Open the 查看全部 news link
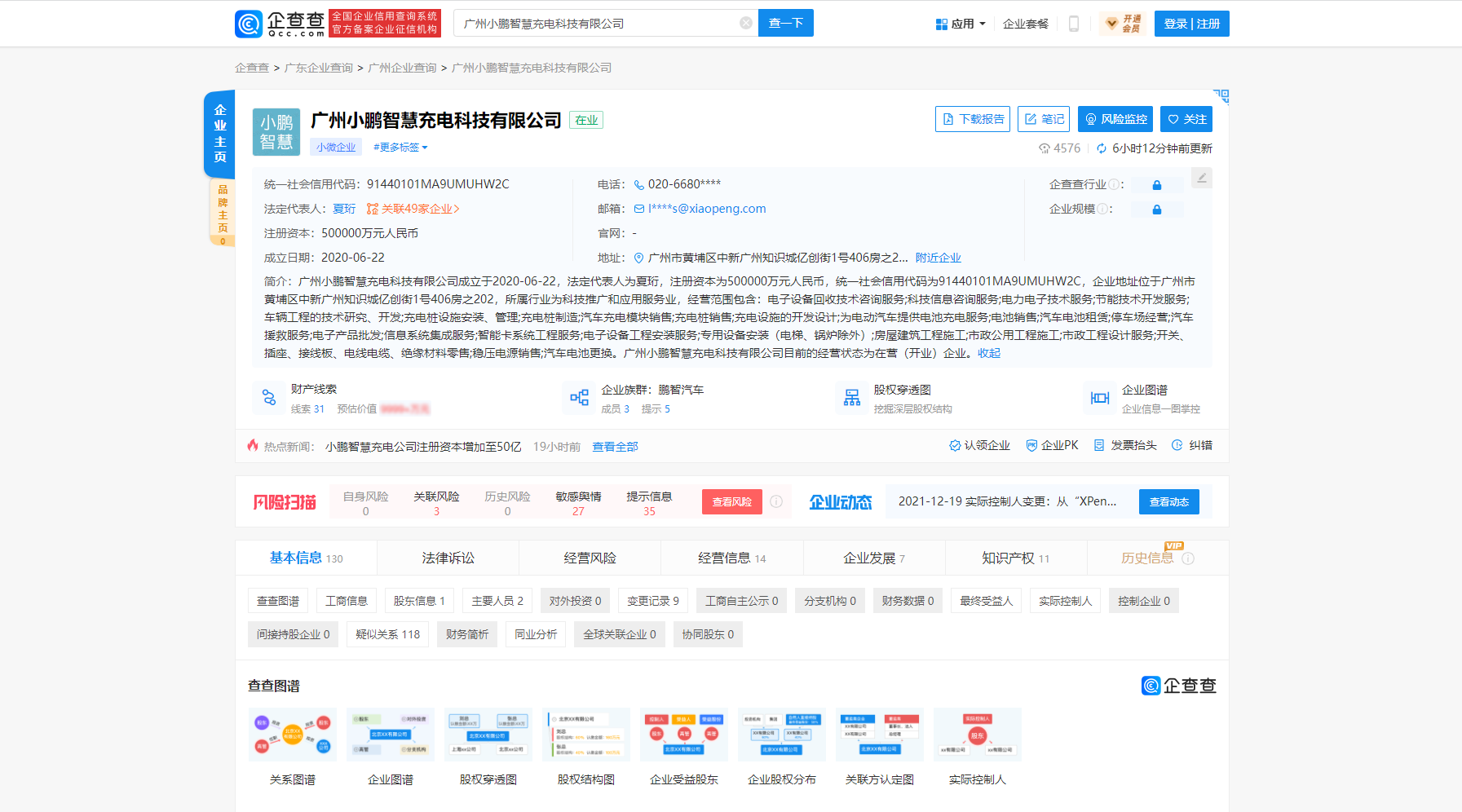Viewport: 1462px width, 812px height. coord(615,447)
